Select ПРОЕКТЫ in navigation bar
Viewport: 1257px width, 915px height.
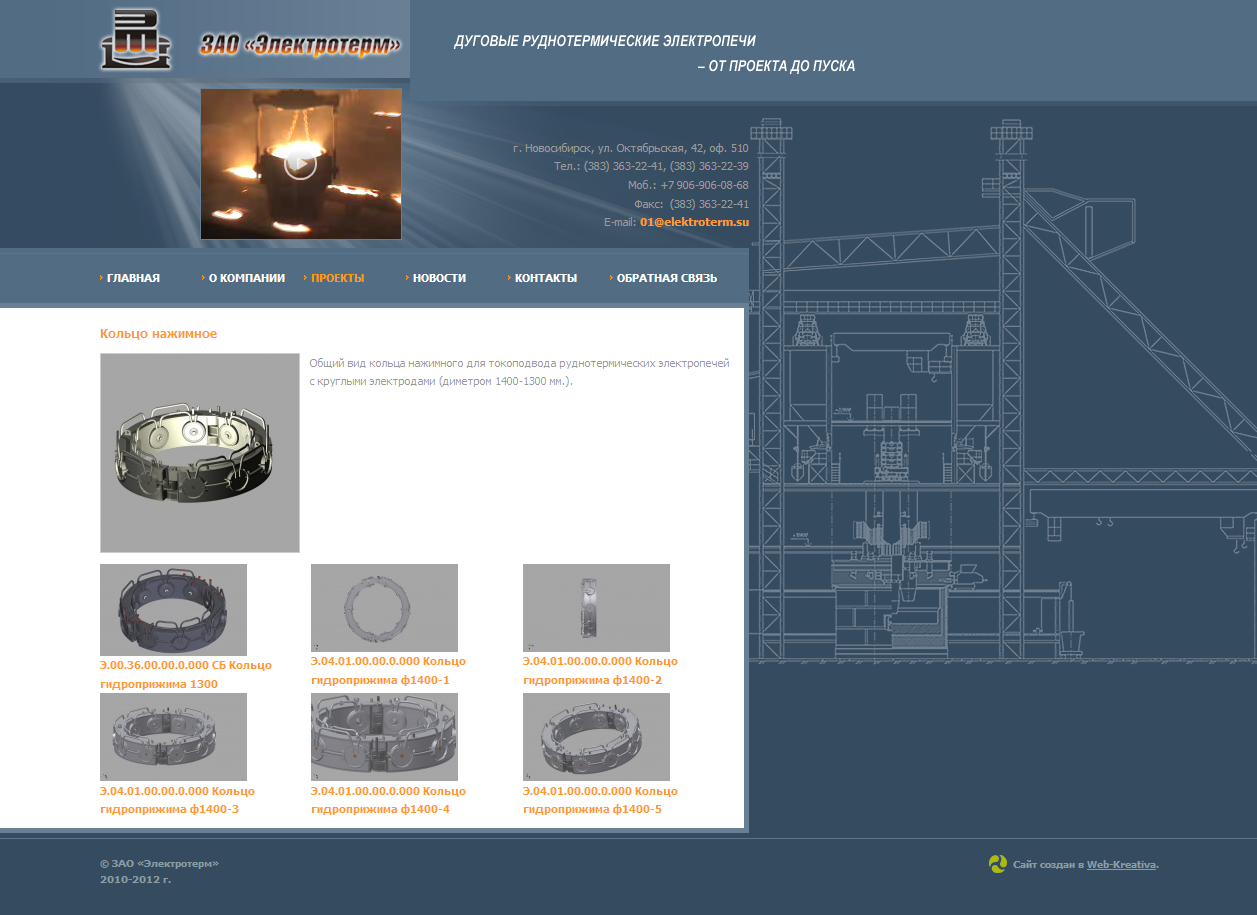click(x=337, y=278)
